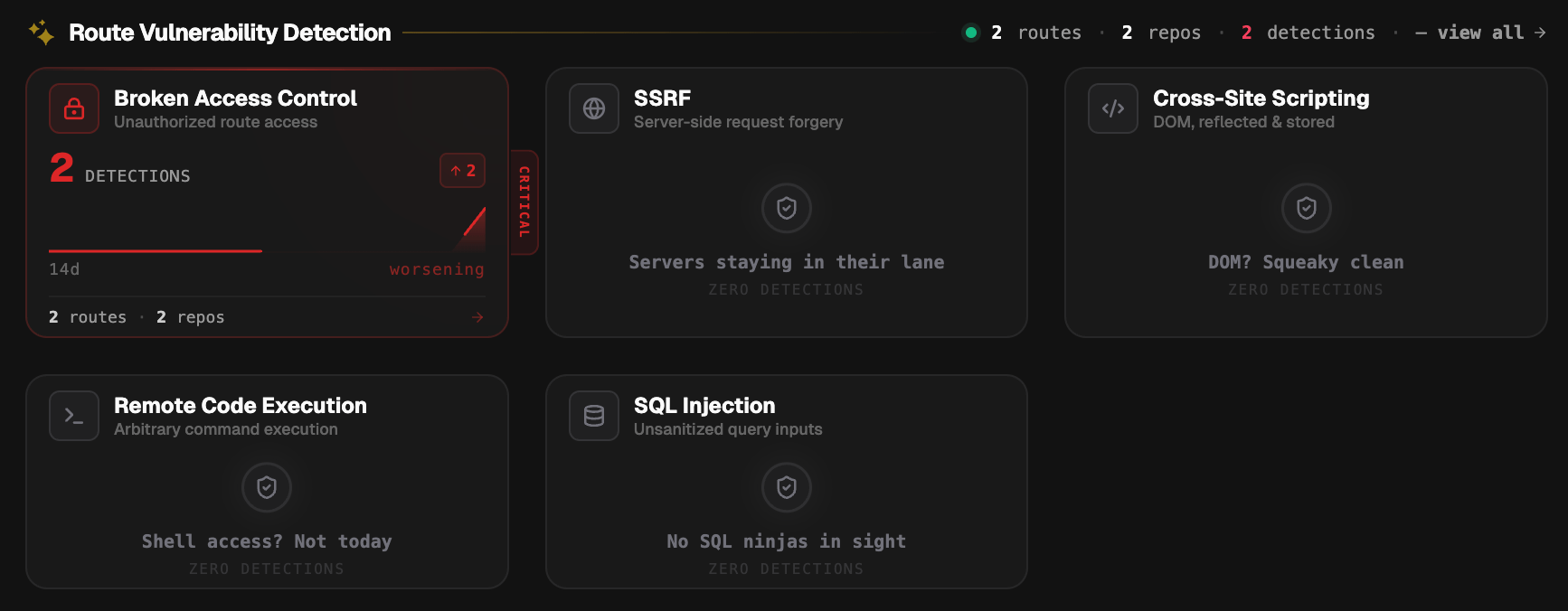Click 2 repos in Broken Access Control footer

click(x=190, y=317)
